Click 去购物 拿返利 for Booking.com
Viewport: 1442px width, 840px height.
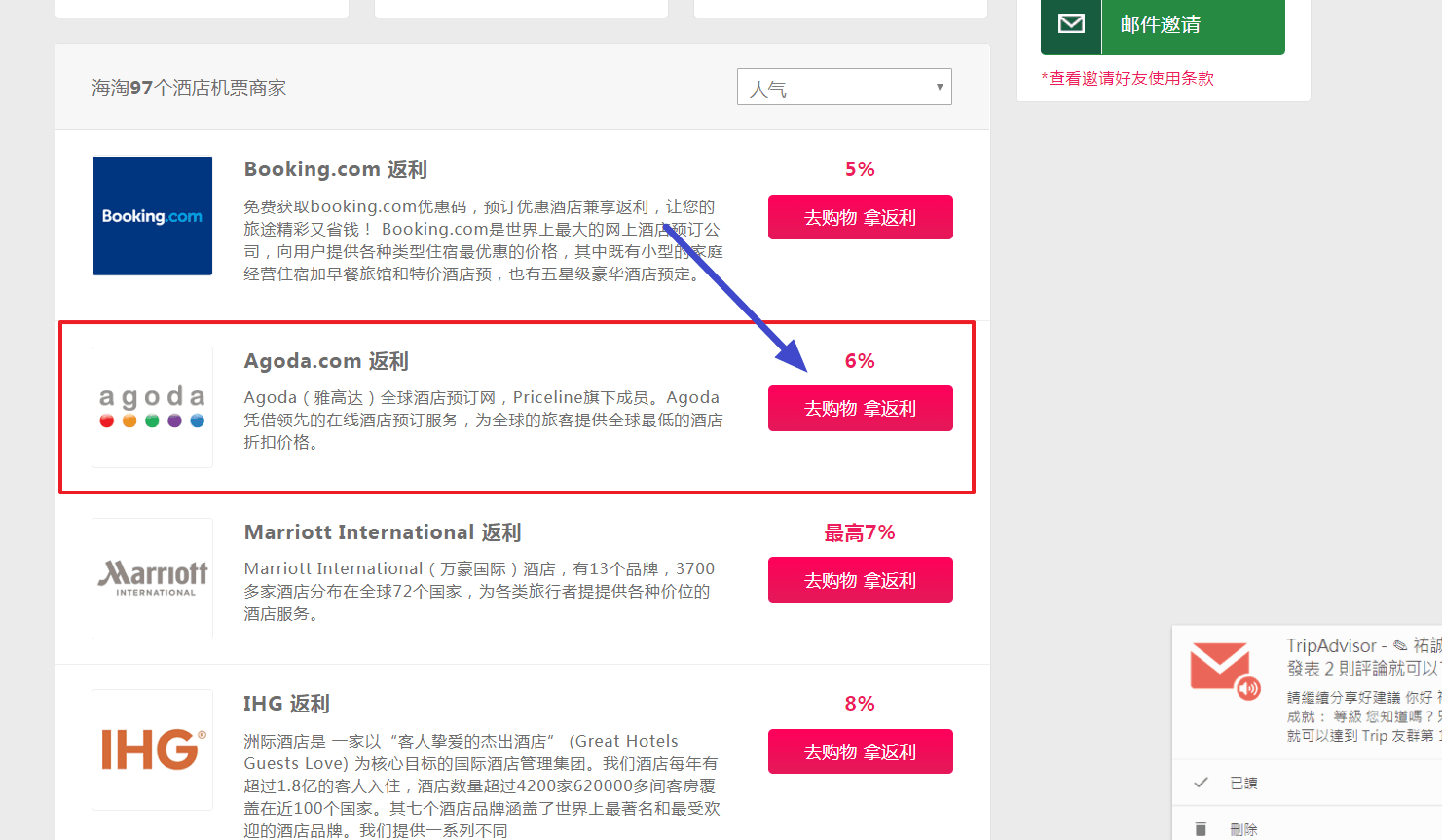pyautogui.click(x=860, y=217)
